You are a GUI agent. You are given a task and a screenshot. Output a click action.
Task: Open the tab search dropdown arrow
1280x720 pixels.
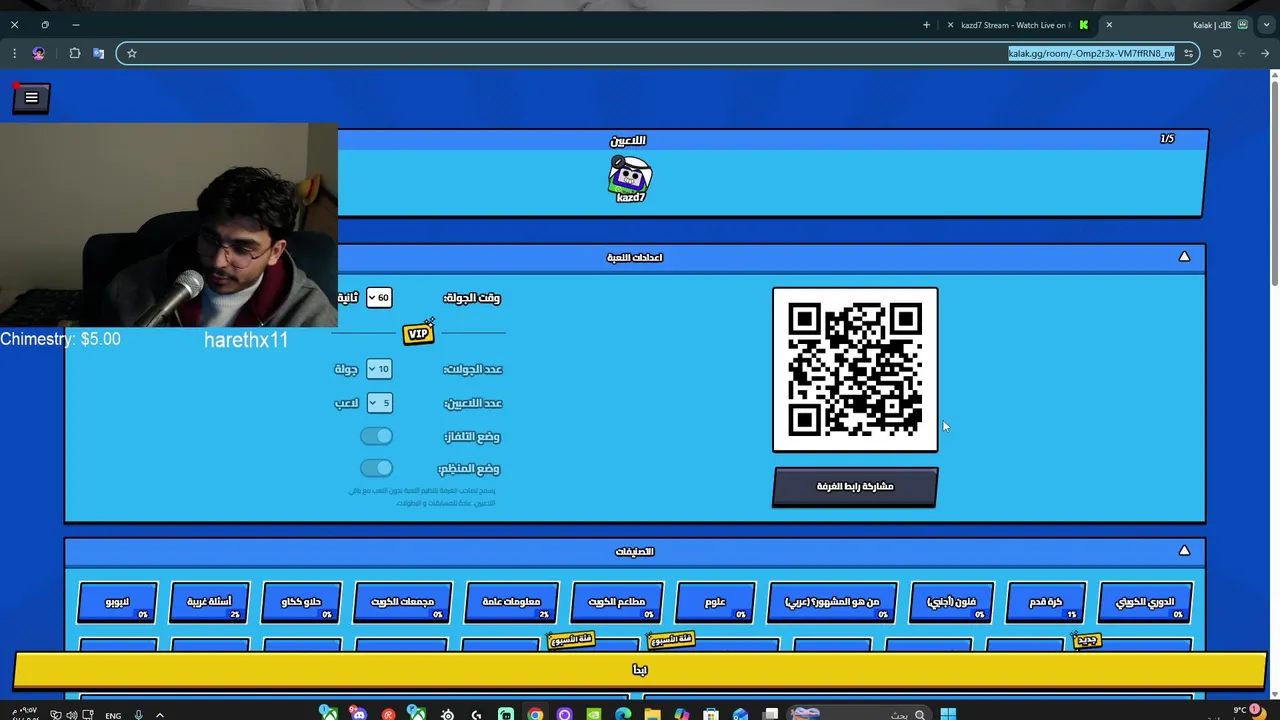[x=1266, y=25]
